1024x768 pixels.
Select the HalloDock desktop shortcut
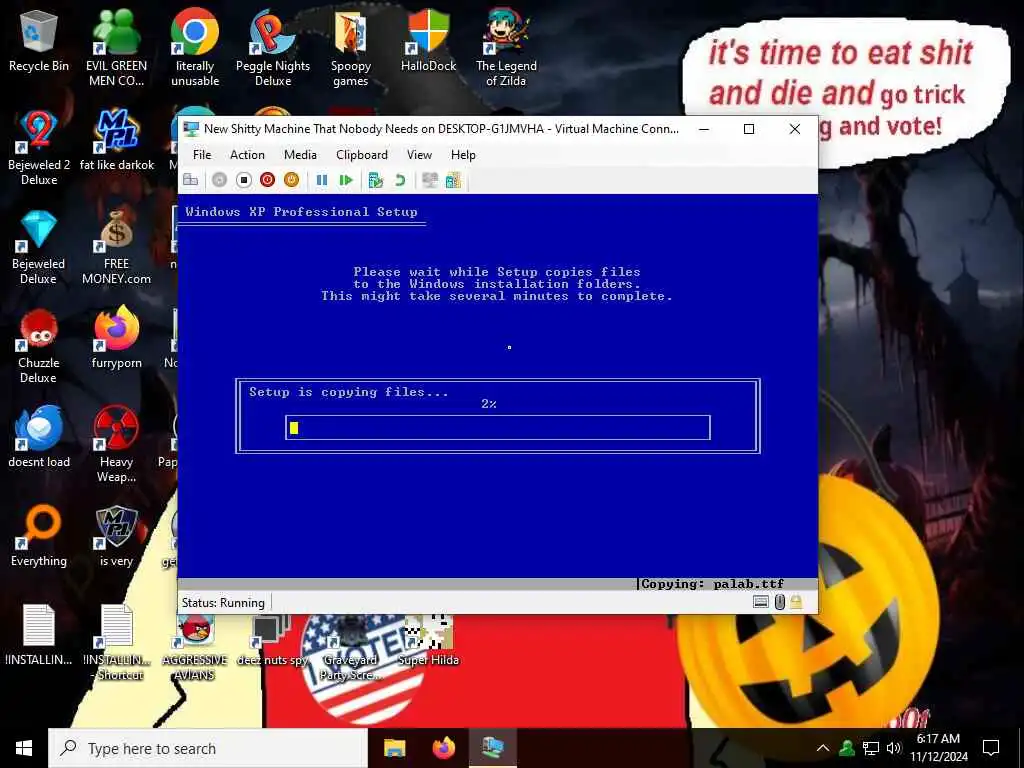[x=428, y=40]
